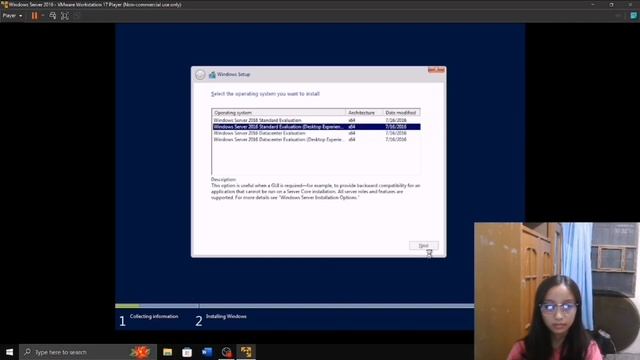Click the red flower search highlight icon
The height and width of the screenshot is (360, 640).
pos(141,352)
